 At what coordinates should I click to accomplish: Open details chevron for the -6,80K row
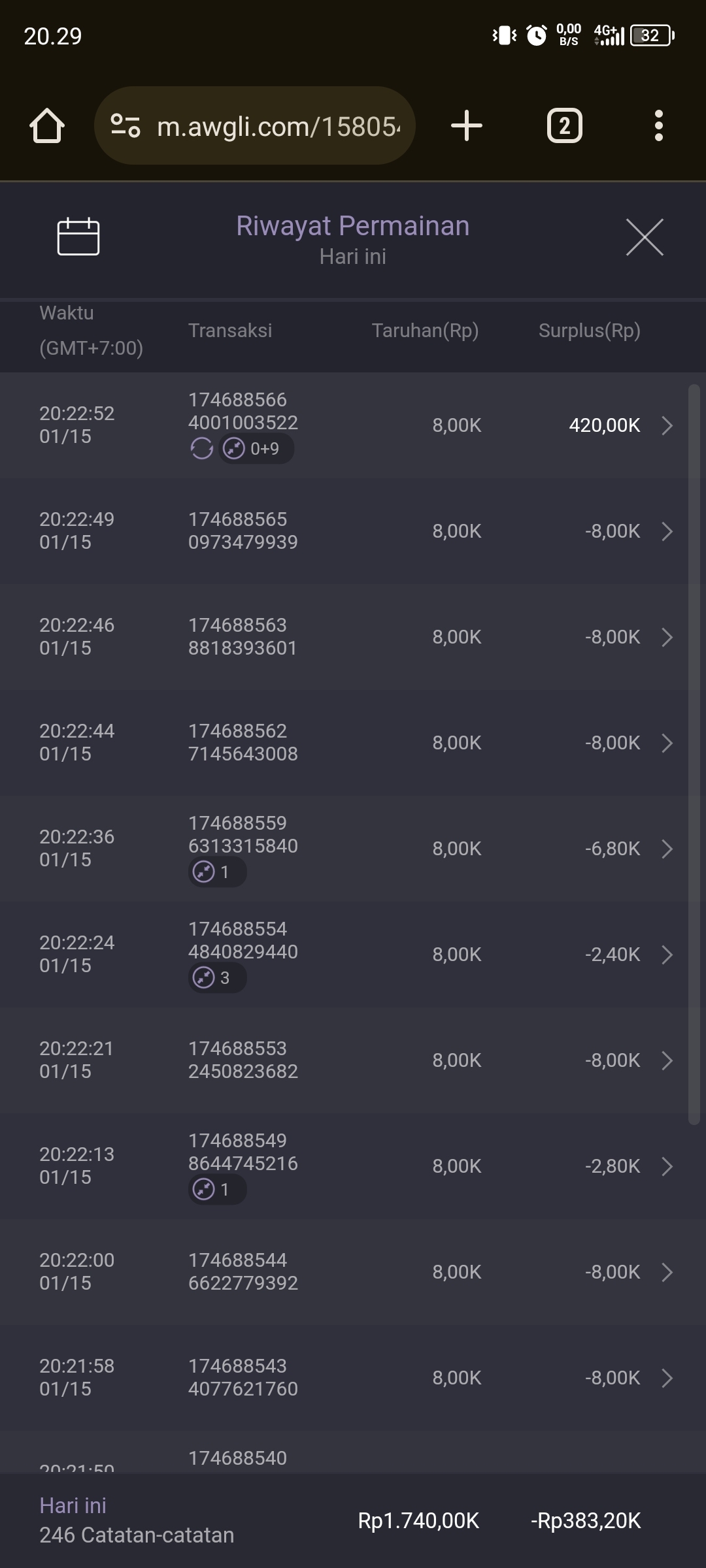[x=667, y=849]
